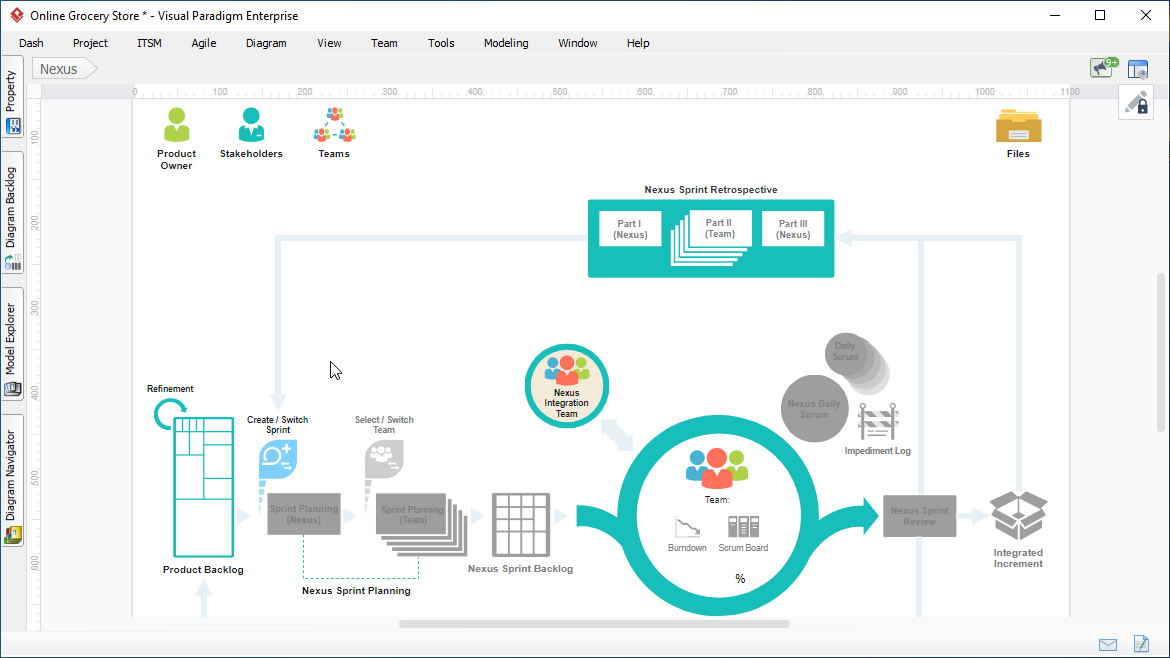Open the Files folder icon
The height and width of the screenshot is (658, 1170).
pyautogui.click(x=1018, y=127)
